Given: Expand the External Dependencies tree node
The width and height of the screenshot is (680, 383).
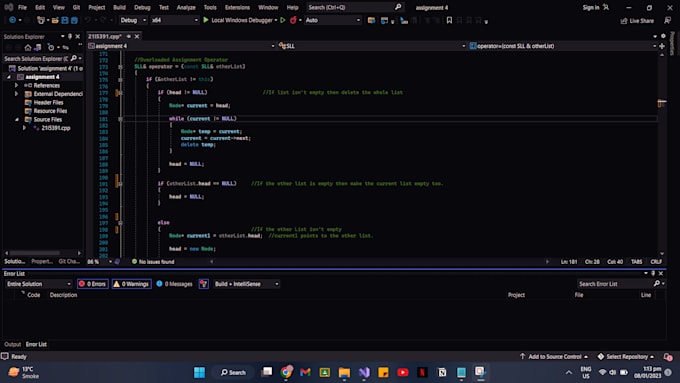Looking at the screenshot, I should click(x=16, y=94).
